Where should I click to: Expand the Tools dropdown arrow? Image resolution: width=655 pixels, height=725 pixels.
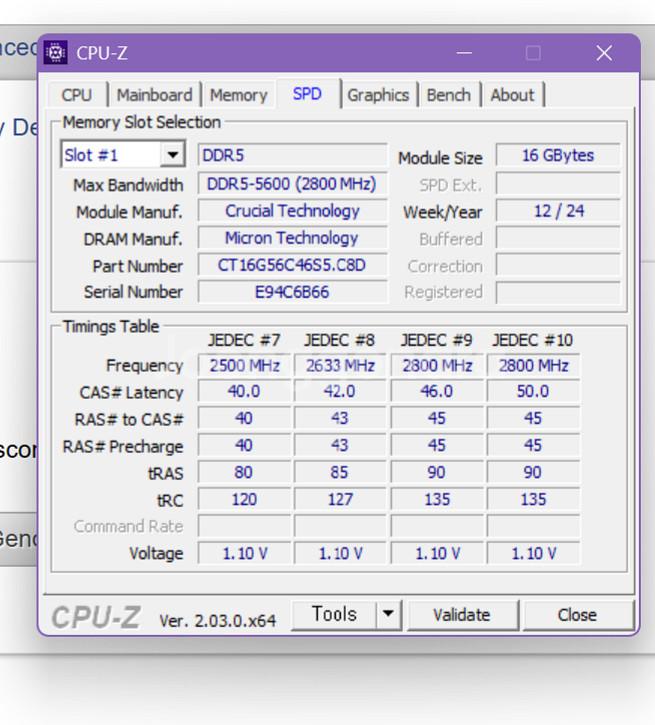point(388,614)
